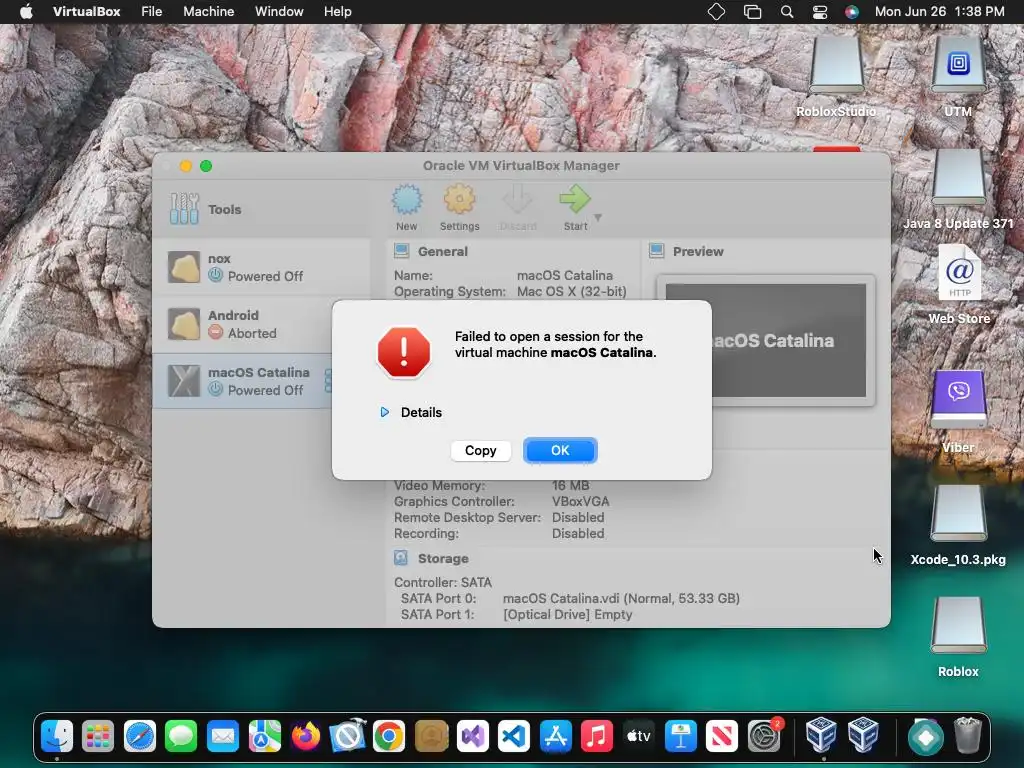The height and width of the screenshot is (768, 1024).
Task: Open the Apple menu
Action: coord(26,12)
